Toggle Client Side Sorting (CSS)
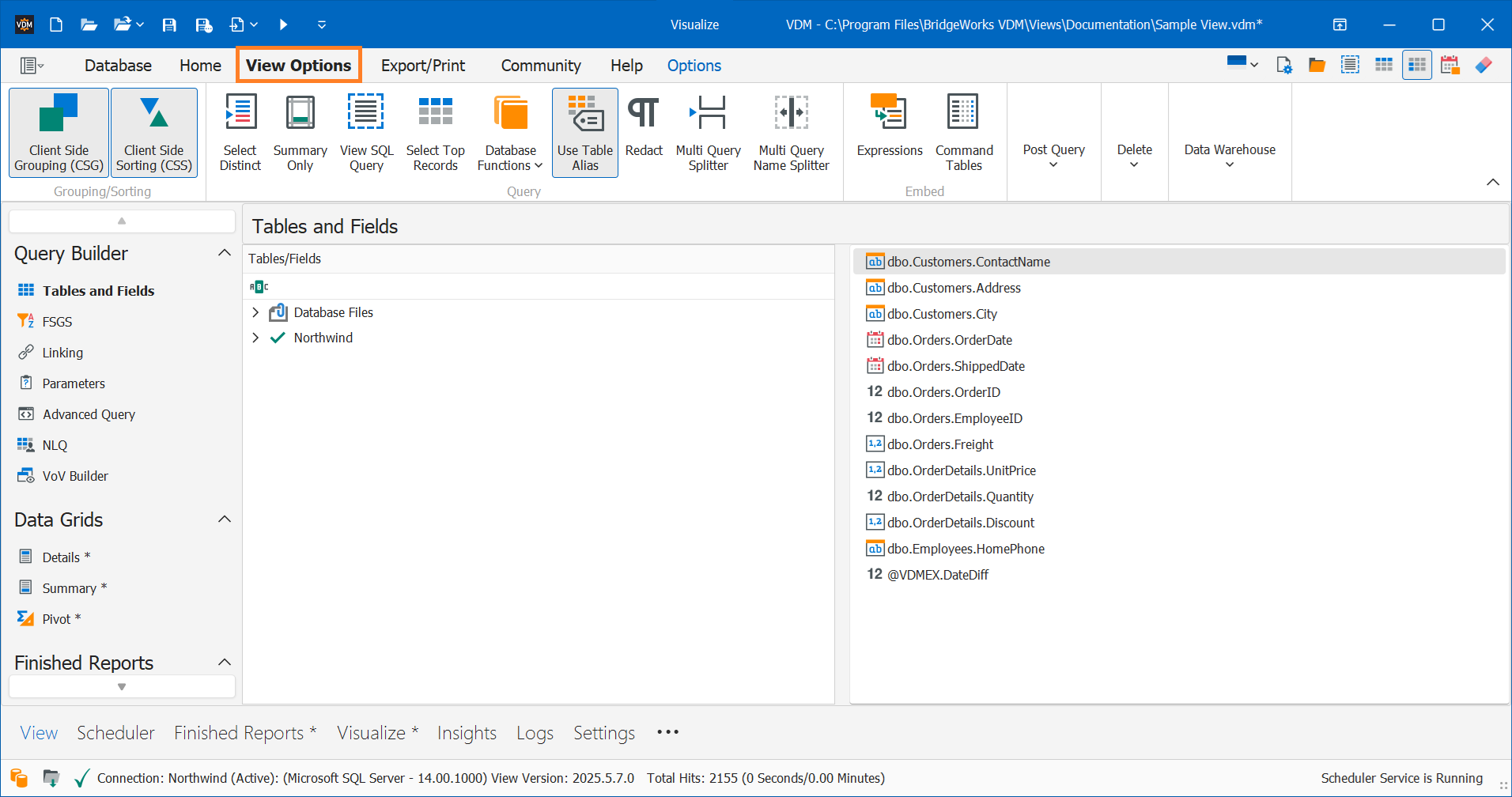The width and height of the screenshot is (1512, 797). pos(154,132)
